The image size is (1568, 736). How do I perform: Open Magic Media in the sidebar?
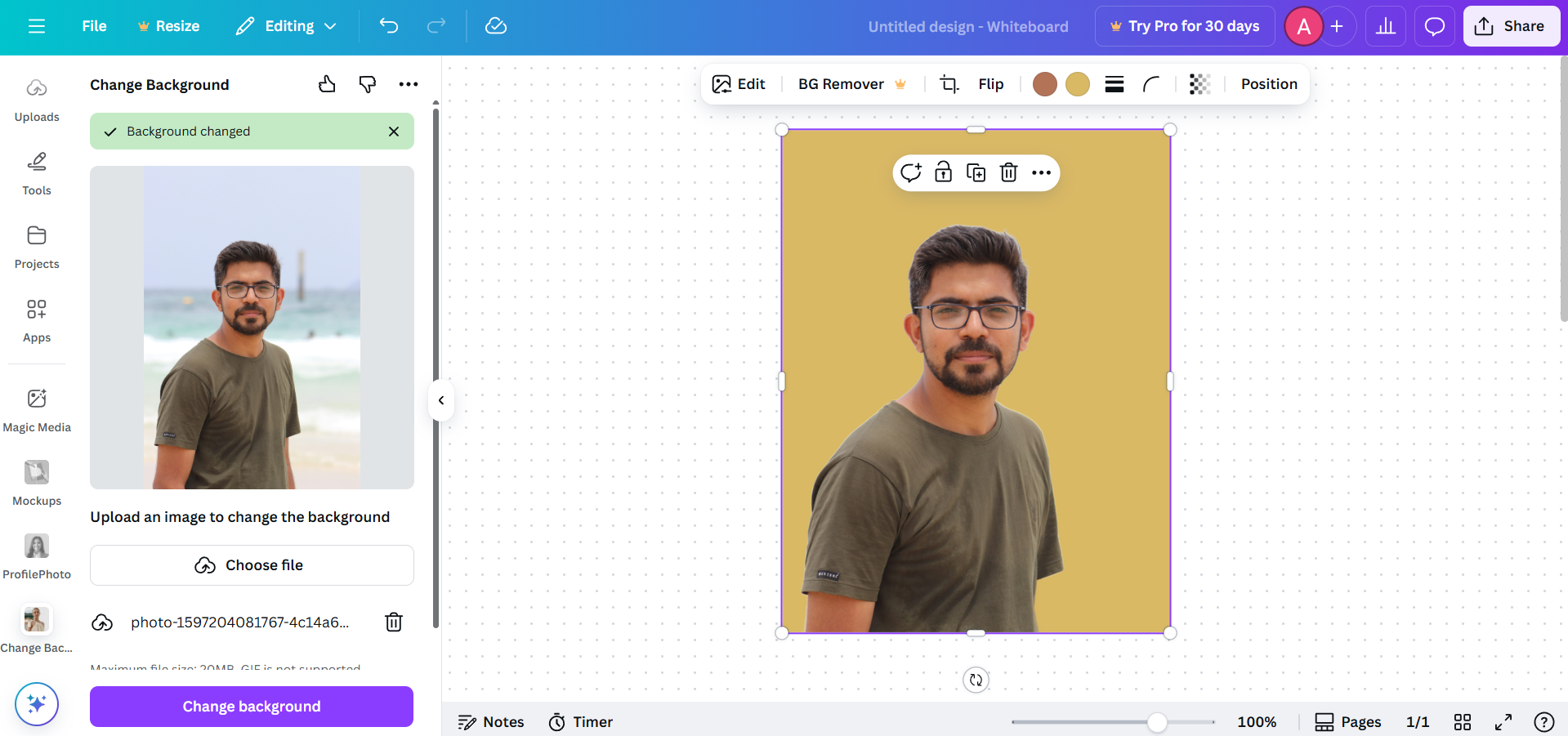(x=37, y=408)
